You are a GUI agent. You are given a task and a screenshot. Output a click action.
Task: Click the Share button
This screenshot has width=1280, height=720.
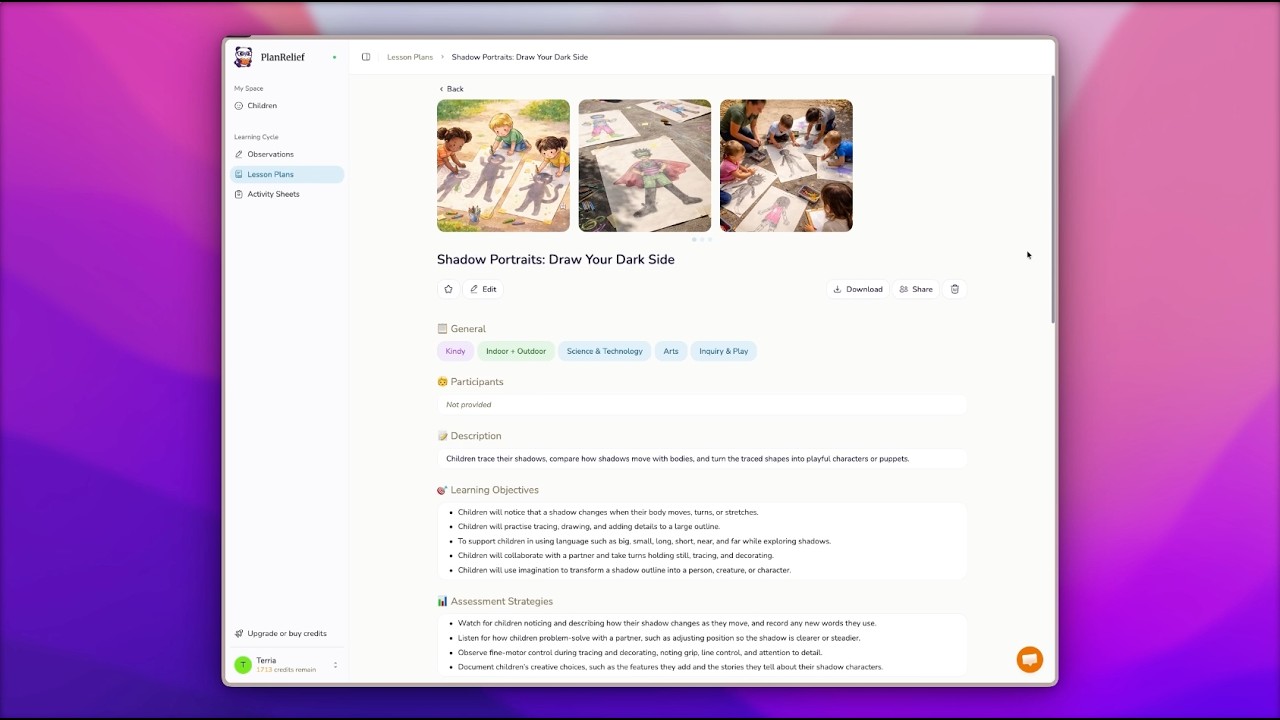[x=916, y=289]
